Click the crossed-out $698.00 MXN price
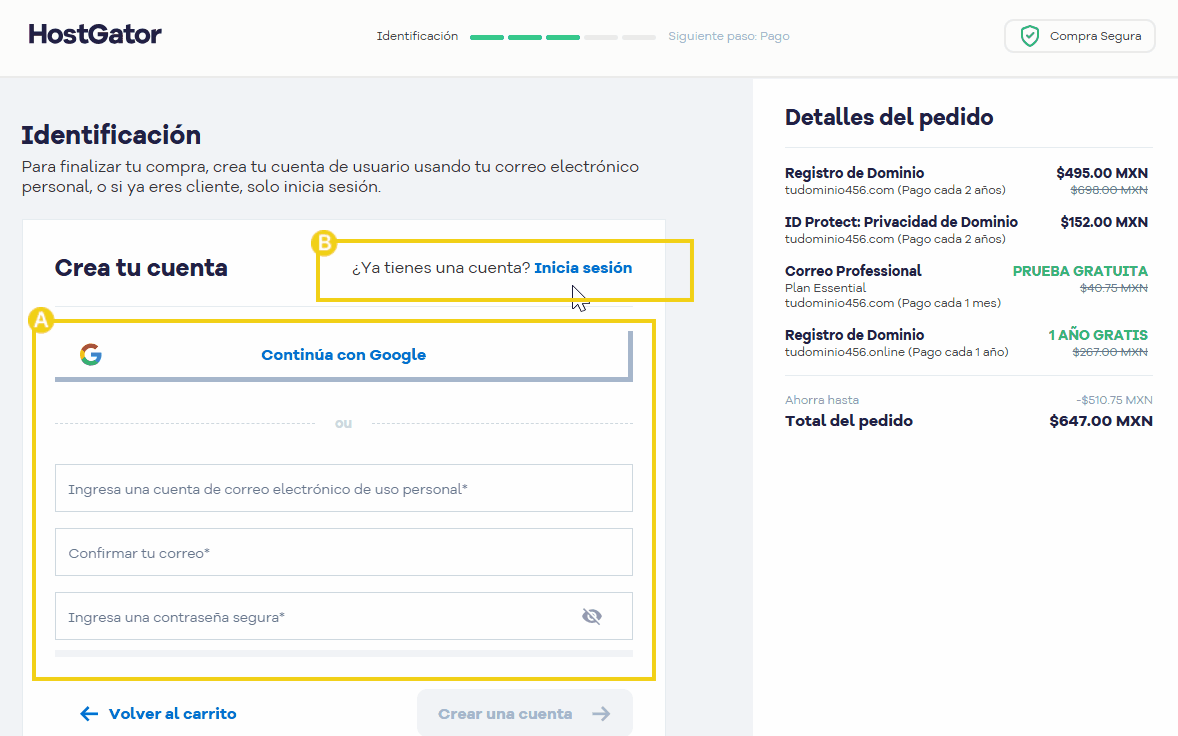1178x736 pixels. (x=1109, y=190)
